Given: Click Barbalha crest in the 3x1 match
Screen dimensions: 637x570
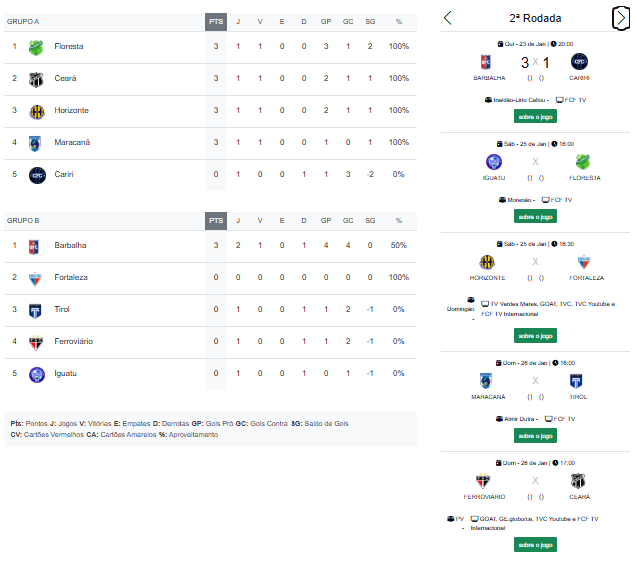Looking at the screenshot, I should pyautogui.click(x=485, y=62).
